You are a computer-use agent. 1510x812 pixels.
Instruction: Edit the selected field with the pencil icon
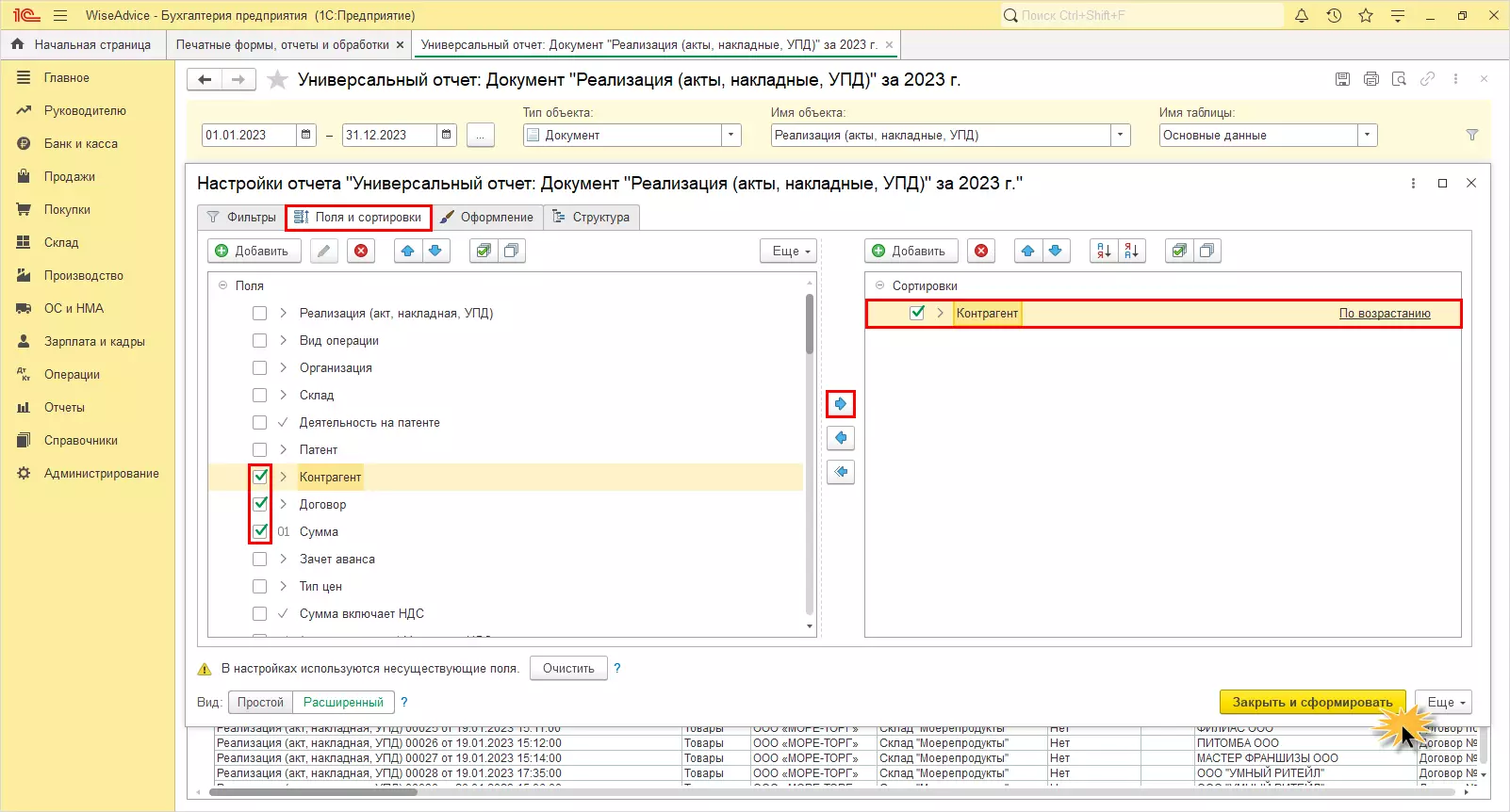[x=324, y=251]
